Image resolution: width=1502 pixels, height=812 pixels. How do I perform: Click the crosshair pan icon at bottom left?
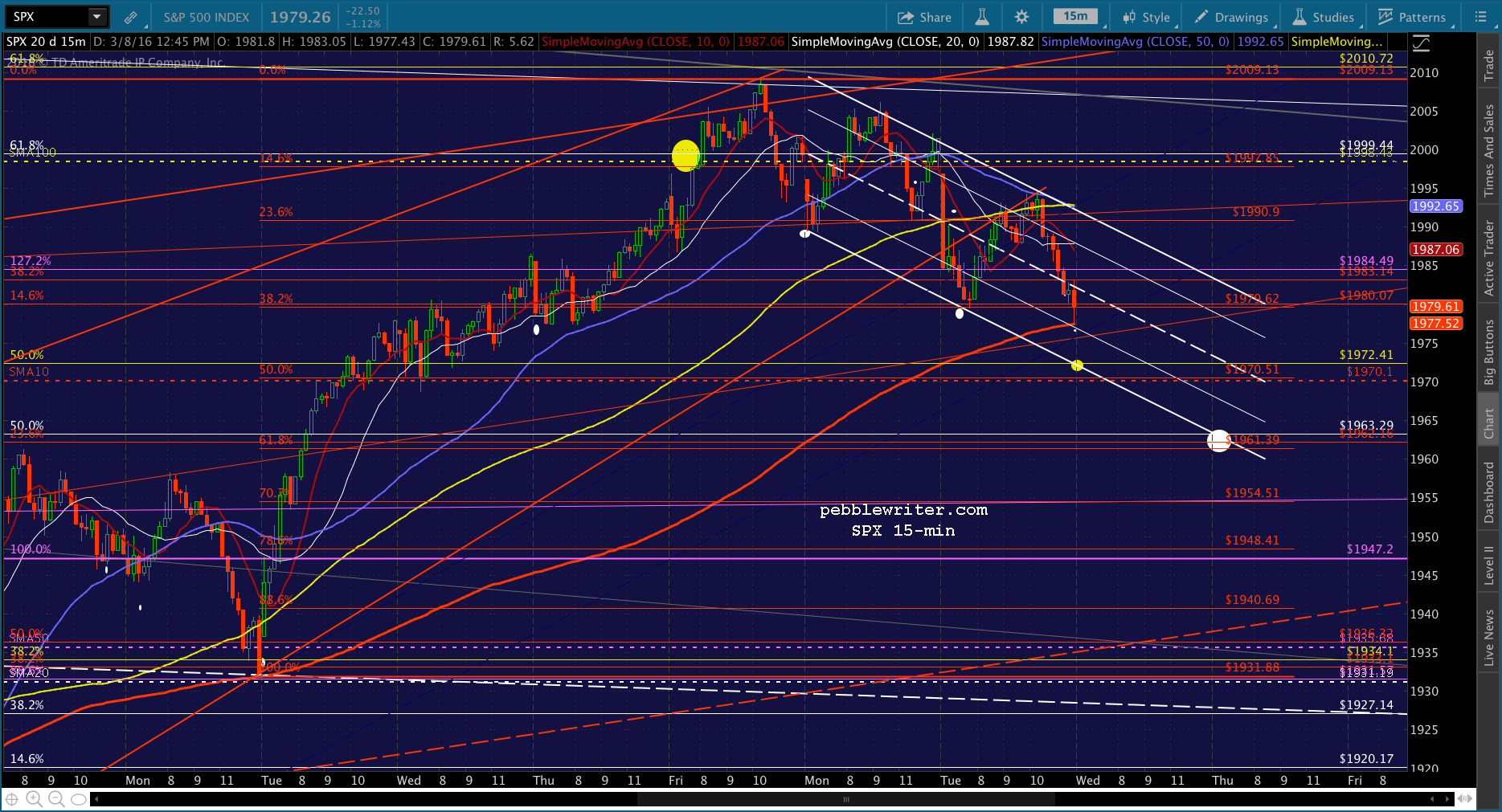tap(12, 799)
